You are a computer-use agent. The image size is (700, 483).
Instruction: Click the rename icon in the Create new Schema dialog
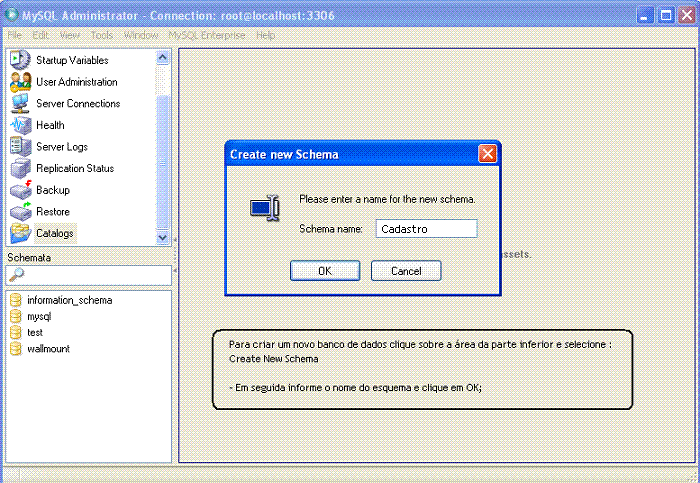point(265,208)
